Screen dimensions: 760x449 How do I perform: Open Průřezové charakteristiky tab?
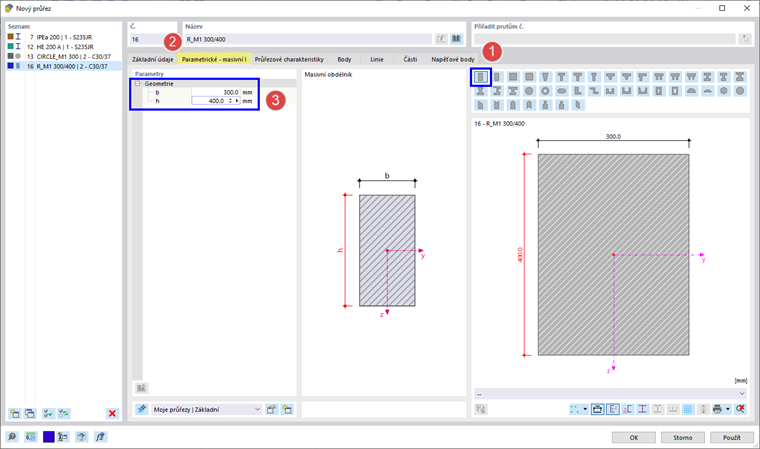tap(289, 59)
